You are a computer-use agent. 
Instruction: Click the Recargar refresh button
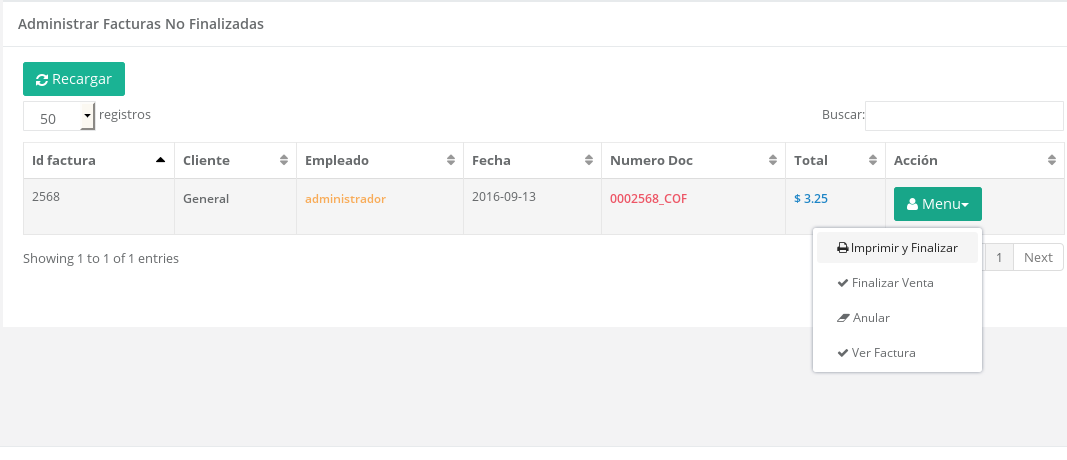(x=74, y=79)
